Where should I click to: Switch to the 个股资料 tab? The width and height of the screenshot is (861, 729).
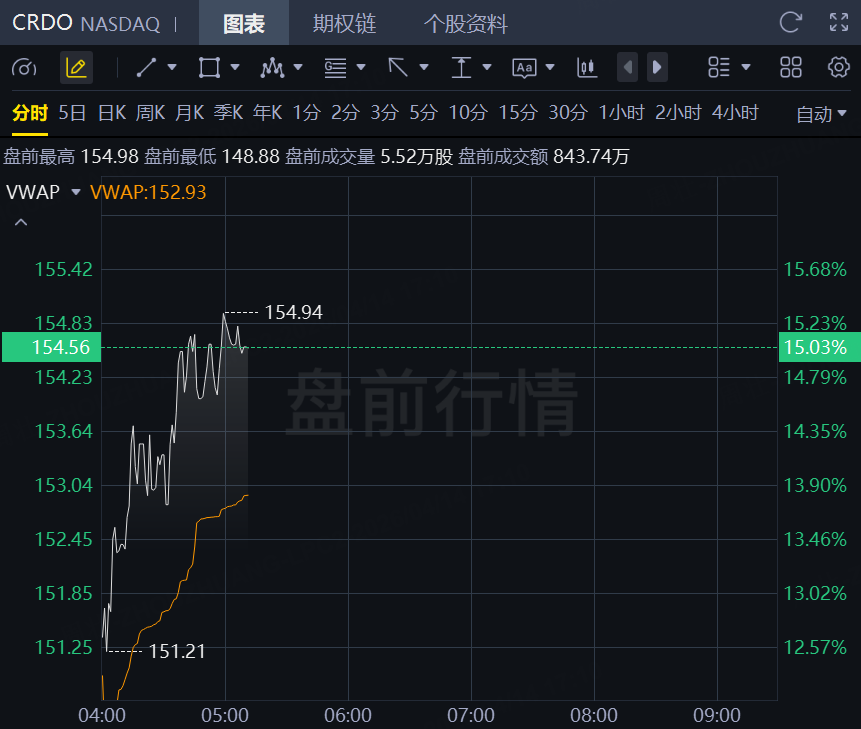pos(466,23)
